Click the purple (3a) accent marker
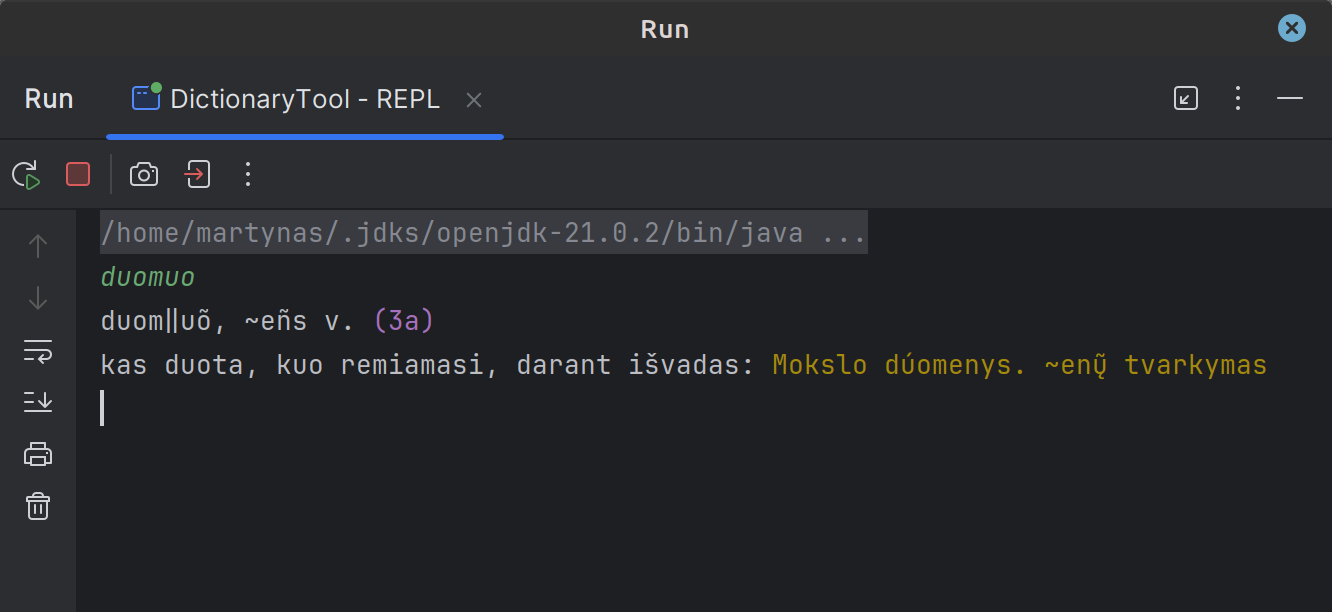The width and height of the screenshot is (1332, 612). click(404, 321)
